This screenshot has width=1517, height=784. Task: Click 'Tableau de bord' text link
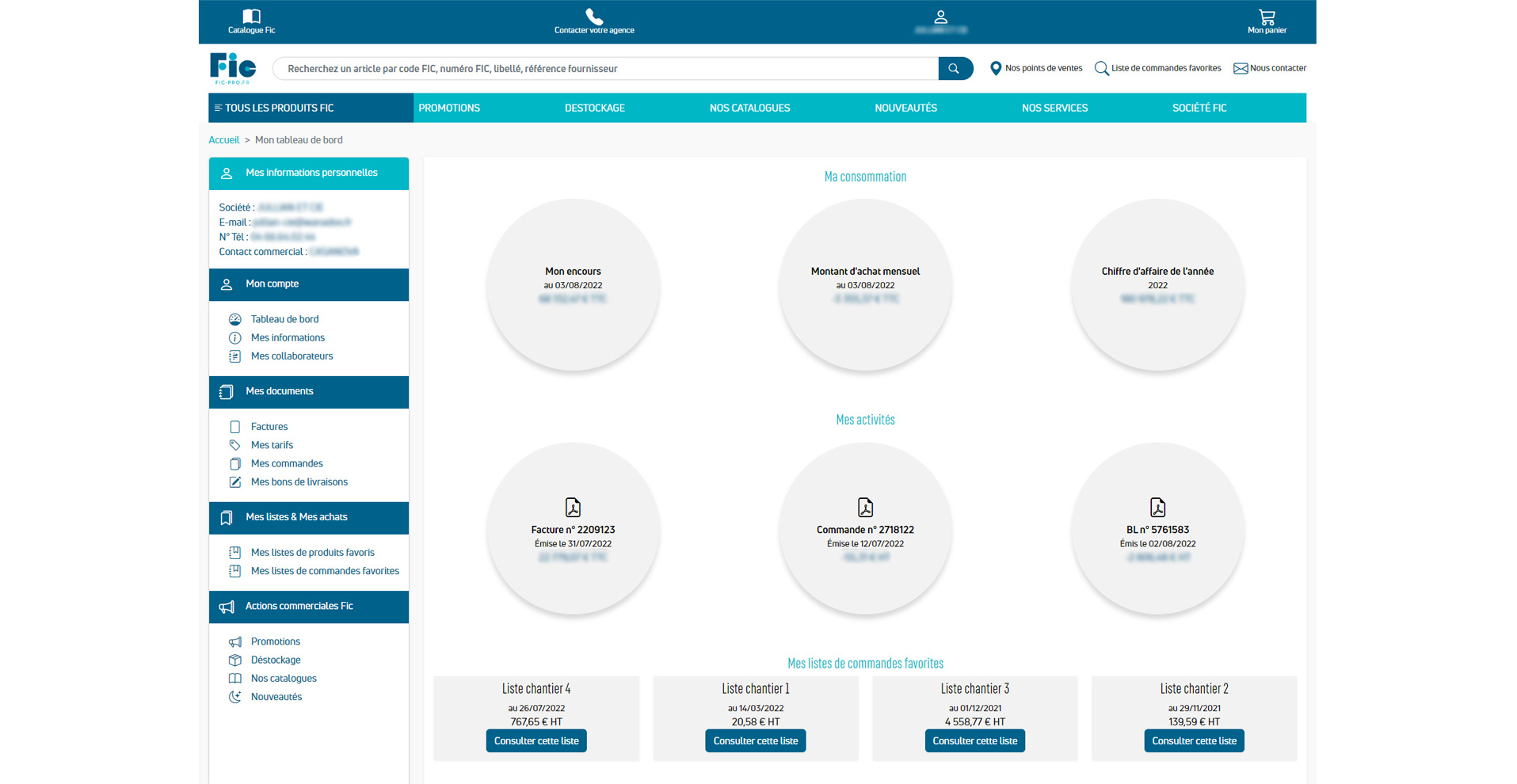coord(284,319)
